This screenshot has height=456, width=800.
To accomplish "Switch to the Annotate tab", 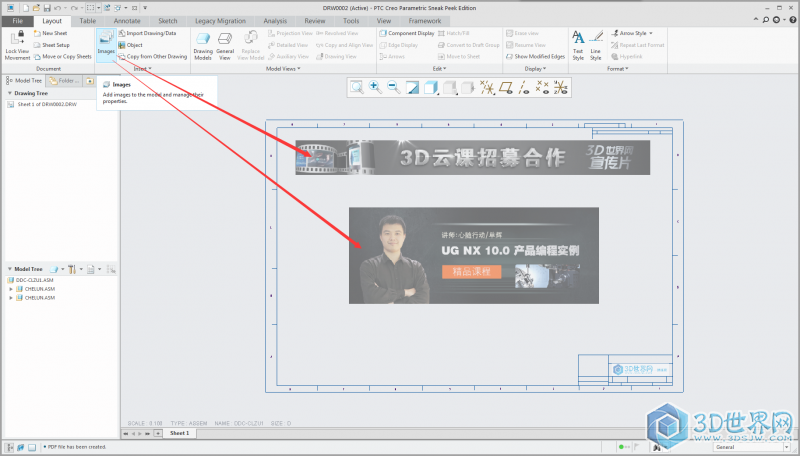I will coord(127,21).
